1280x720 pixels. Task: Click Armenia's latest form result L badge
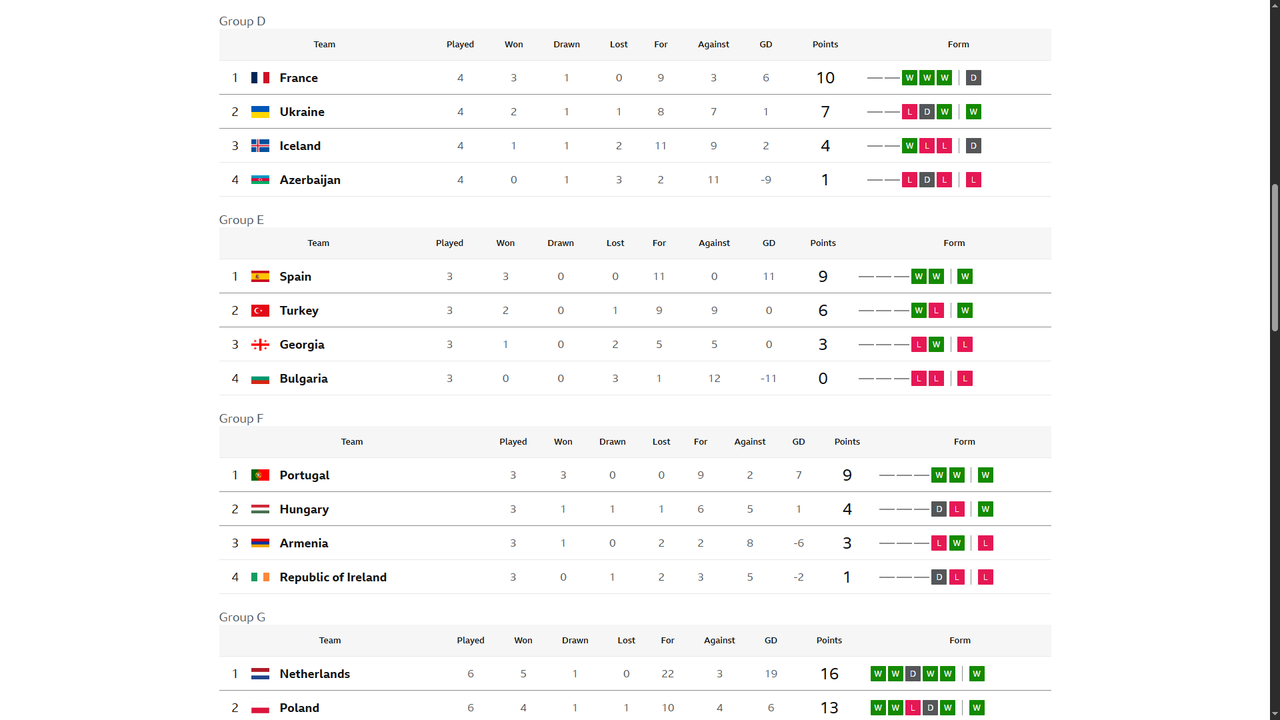[986, 544]
